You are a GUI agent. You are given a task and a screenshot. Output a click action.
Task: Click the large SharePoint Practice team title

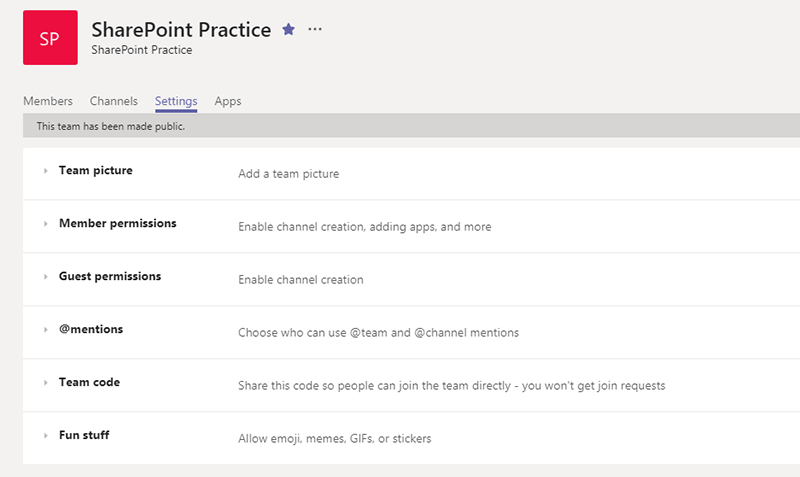[x=181, y=30]
